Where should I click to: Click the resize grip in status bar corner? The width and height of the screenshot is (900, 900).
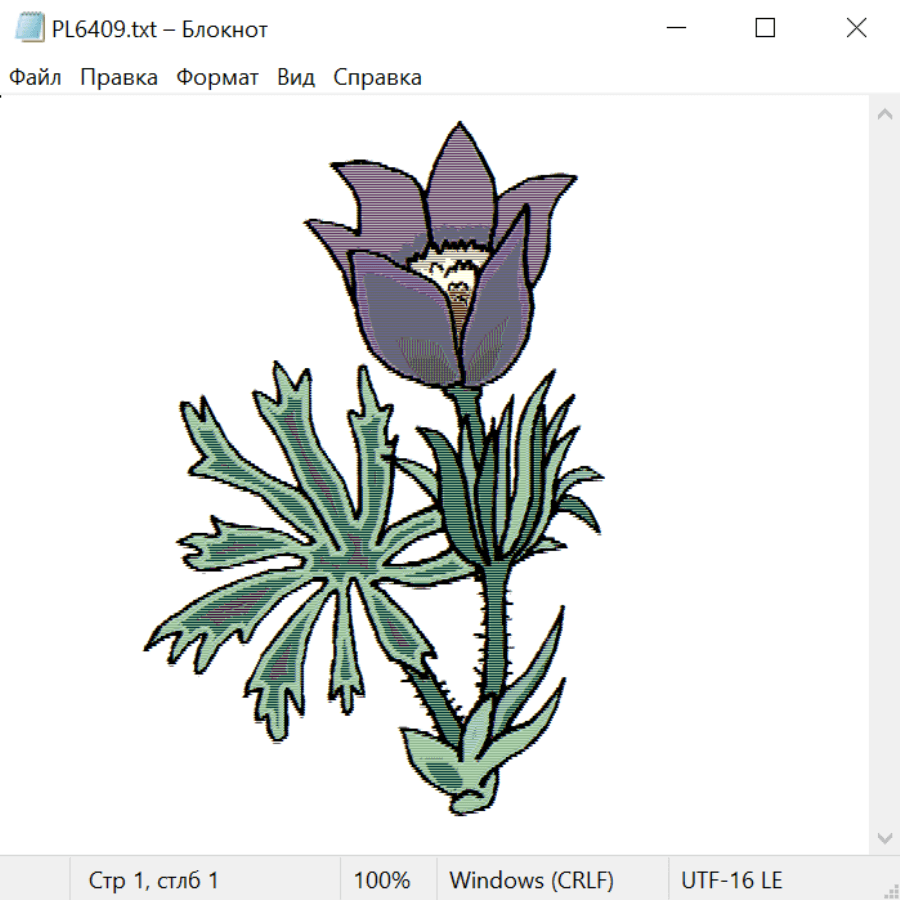click(x=889, y=889)
